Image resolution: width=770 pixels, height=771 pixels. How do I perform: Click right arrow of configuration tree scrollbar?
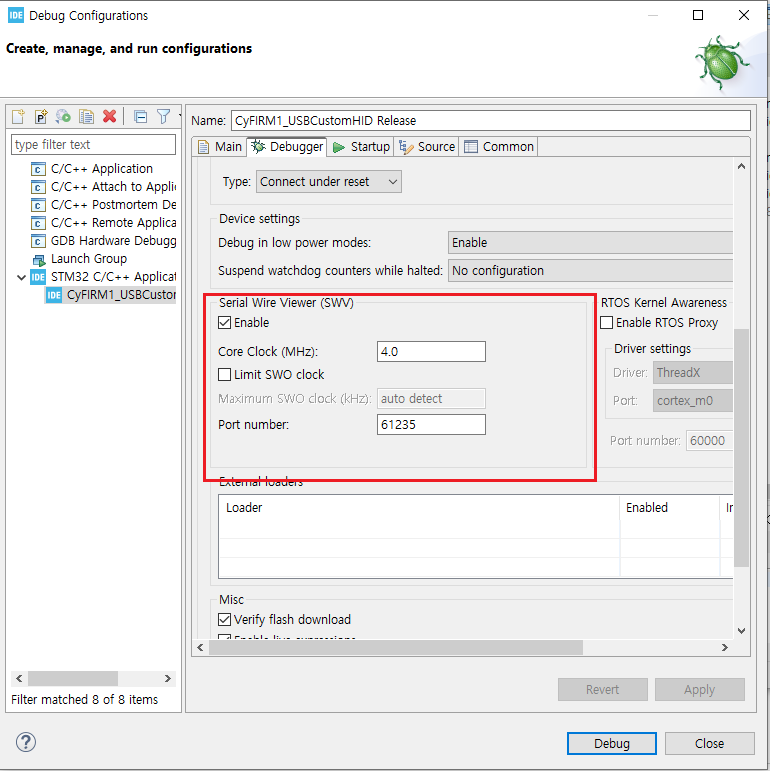(168, 679)
